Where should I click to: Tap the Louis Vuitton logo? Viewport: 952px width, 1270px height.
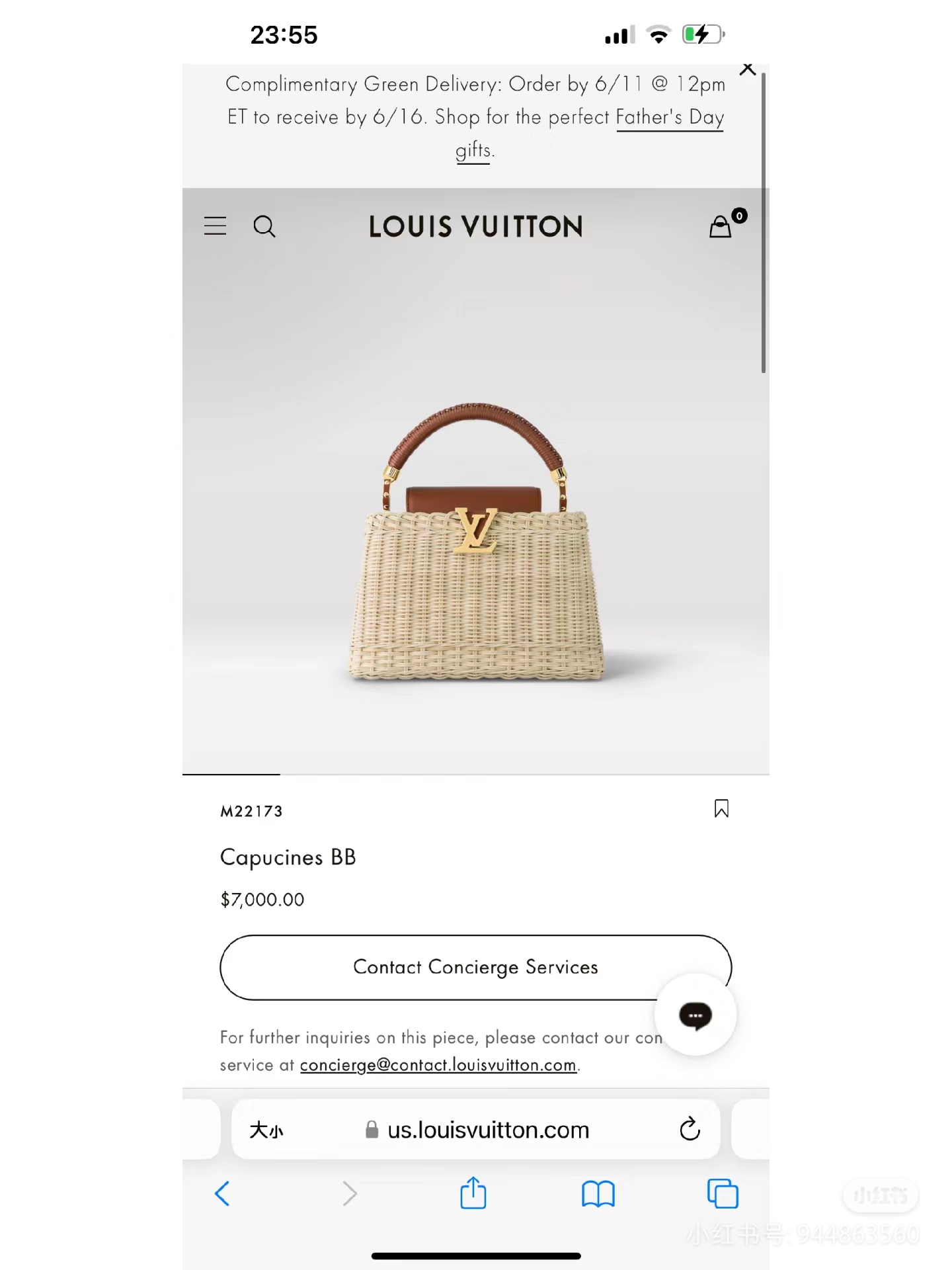[x=476, y=226]
